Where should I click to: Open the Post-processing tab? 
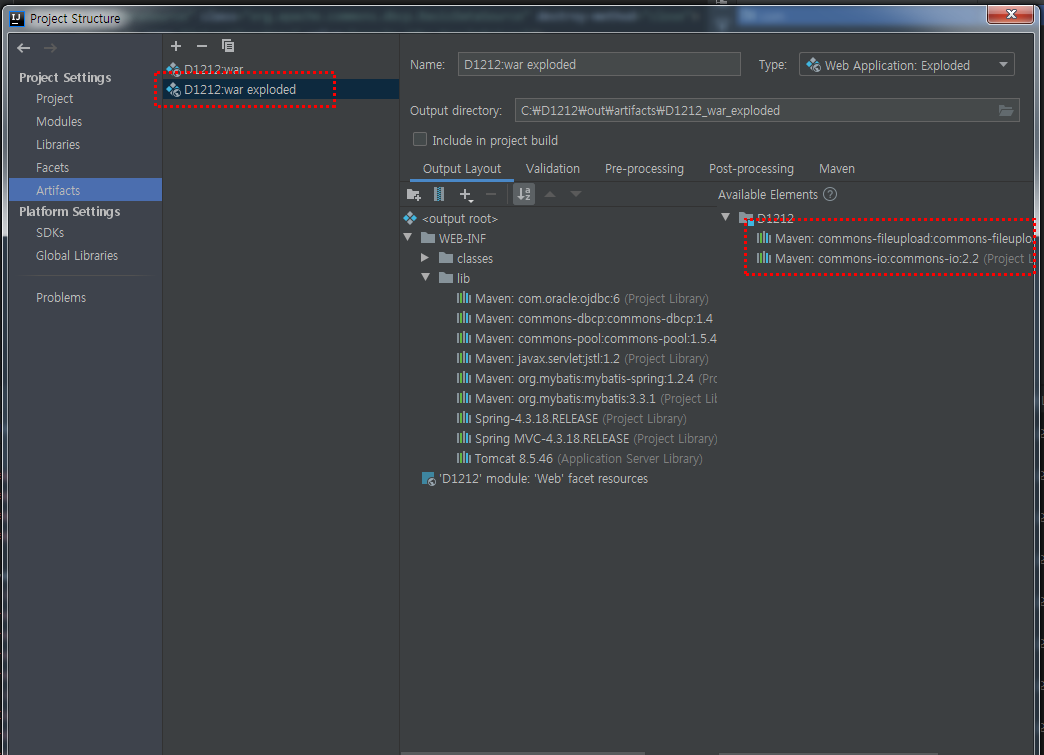[751, 169]
